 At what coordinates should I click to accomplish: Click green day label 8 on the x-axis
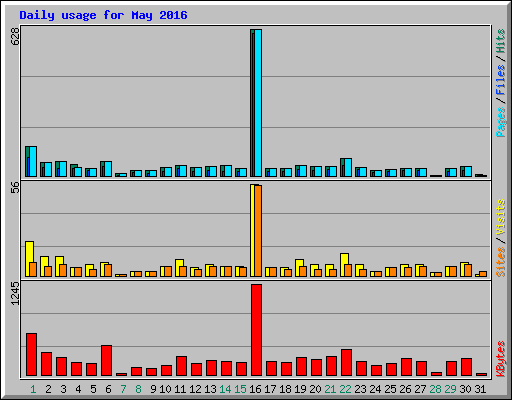pyautogui.click(x=138, y=389)
